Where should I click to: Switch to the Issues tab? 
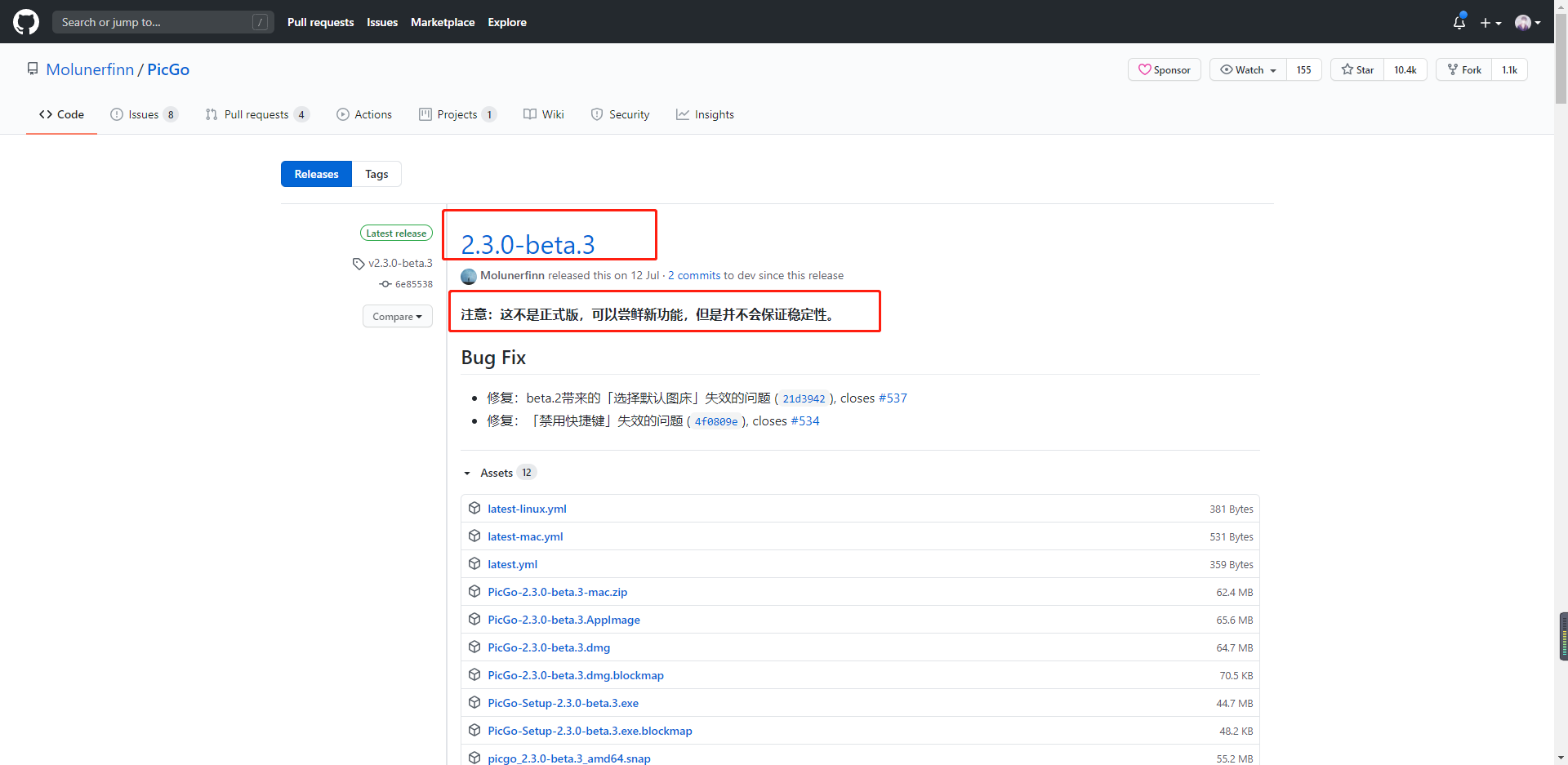coord(144,114)
